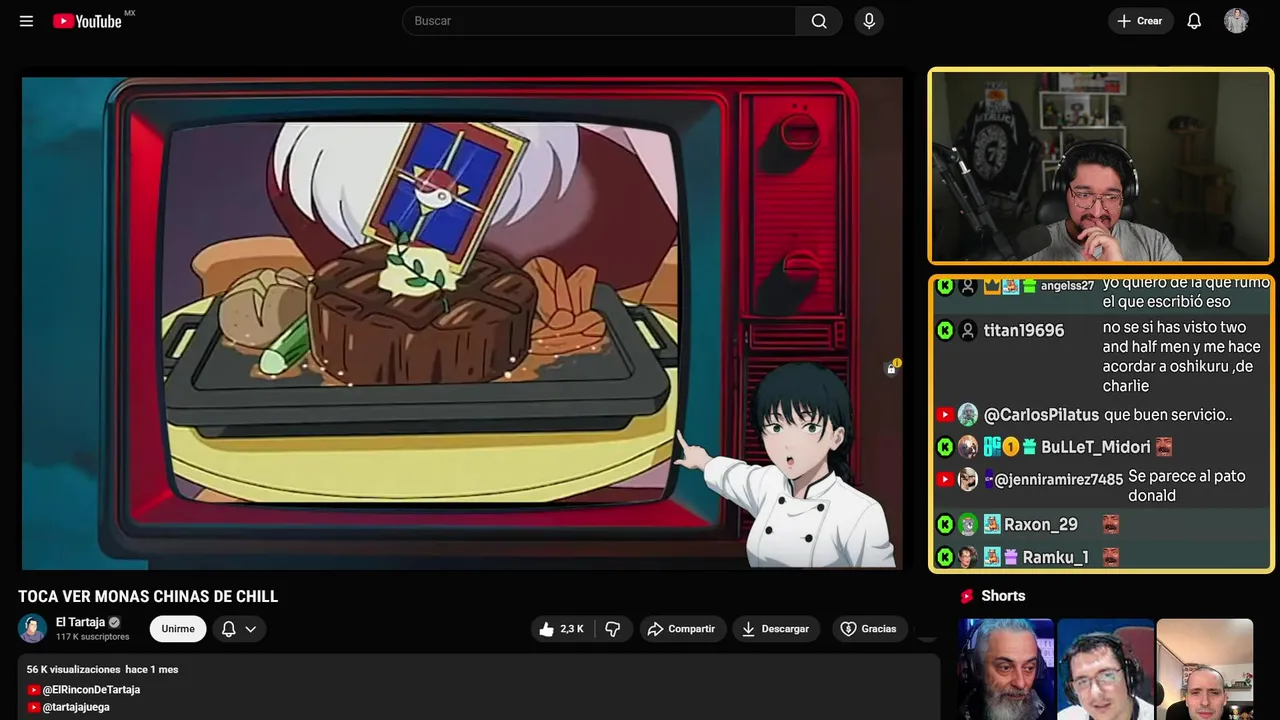
Task: Open the second Shorts thumbnail
Action: (1105, 669)
